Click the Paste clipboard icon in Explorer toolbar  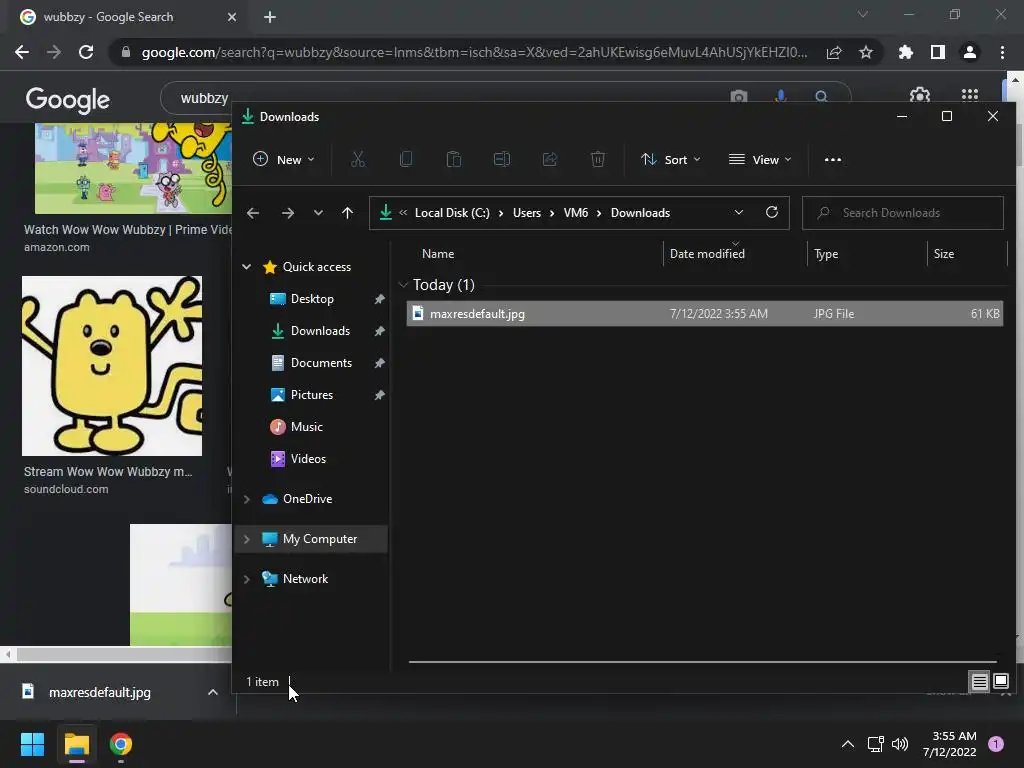(x=453, y=159)
